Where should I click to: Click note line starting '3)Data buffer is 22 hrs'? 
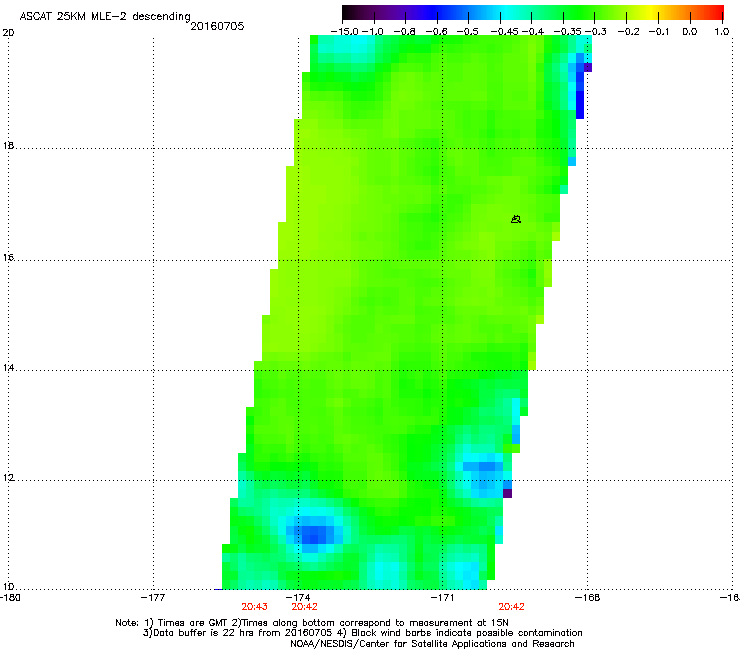[x=362, y=633]
